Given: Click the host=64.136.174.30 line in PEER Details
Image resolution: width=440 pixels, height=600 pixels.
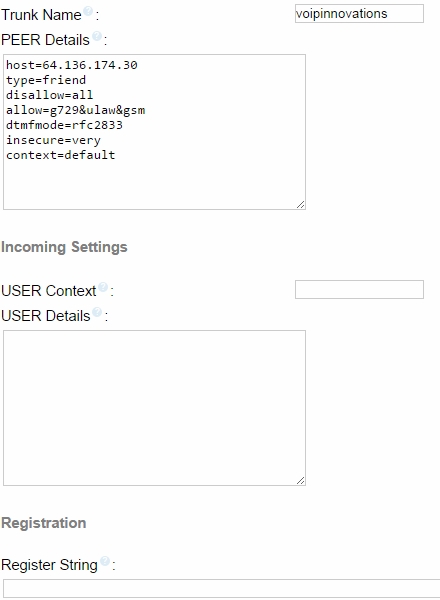Looking at the screenshot, I should point(72,65).
